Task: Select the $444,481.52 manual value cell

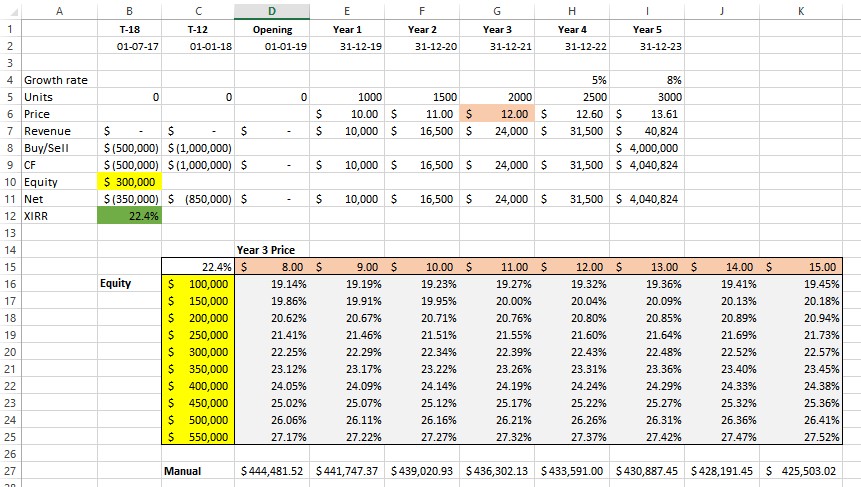Action: tap(272, 470)
